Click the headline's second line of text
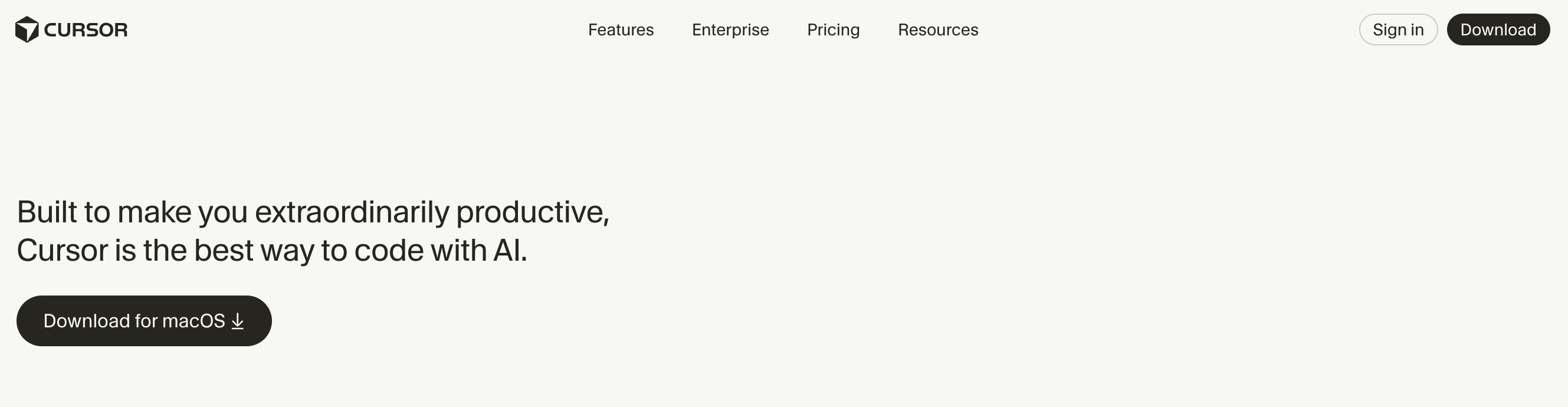The height and width of the screenshot is (407, 1568). (x=271, y=251)
